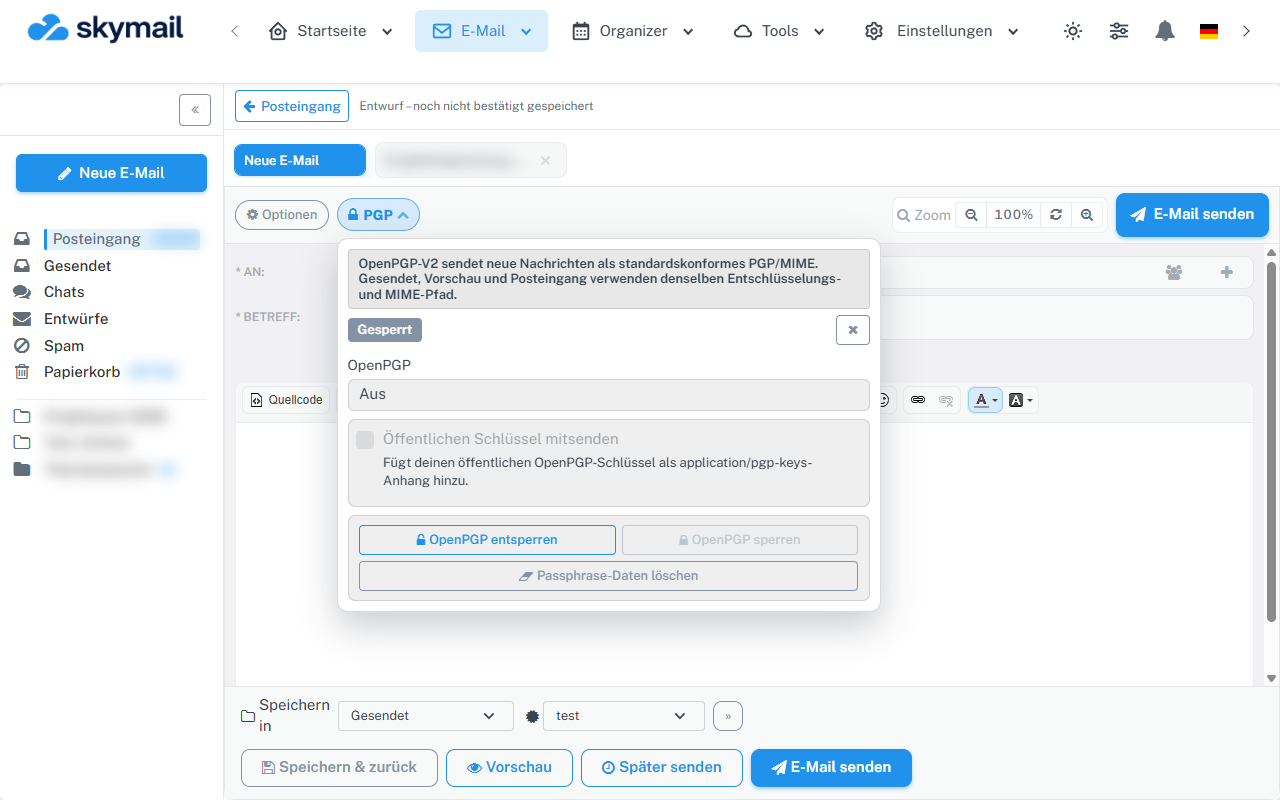
Task: Click the 'OpenPGP entsperren' button
Action: click(487, 540)
